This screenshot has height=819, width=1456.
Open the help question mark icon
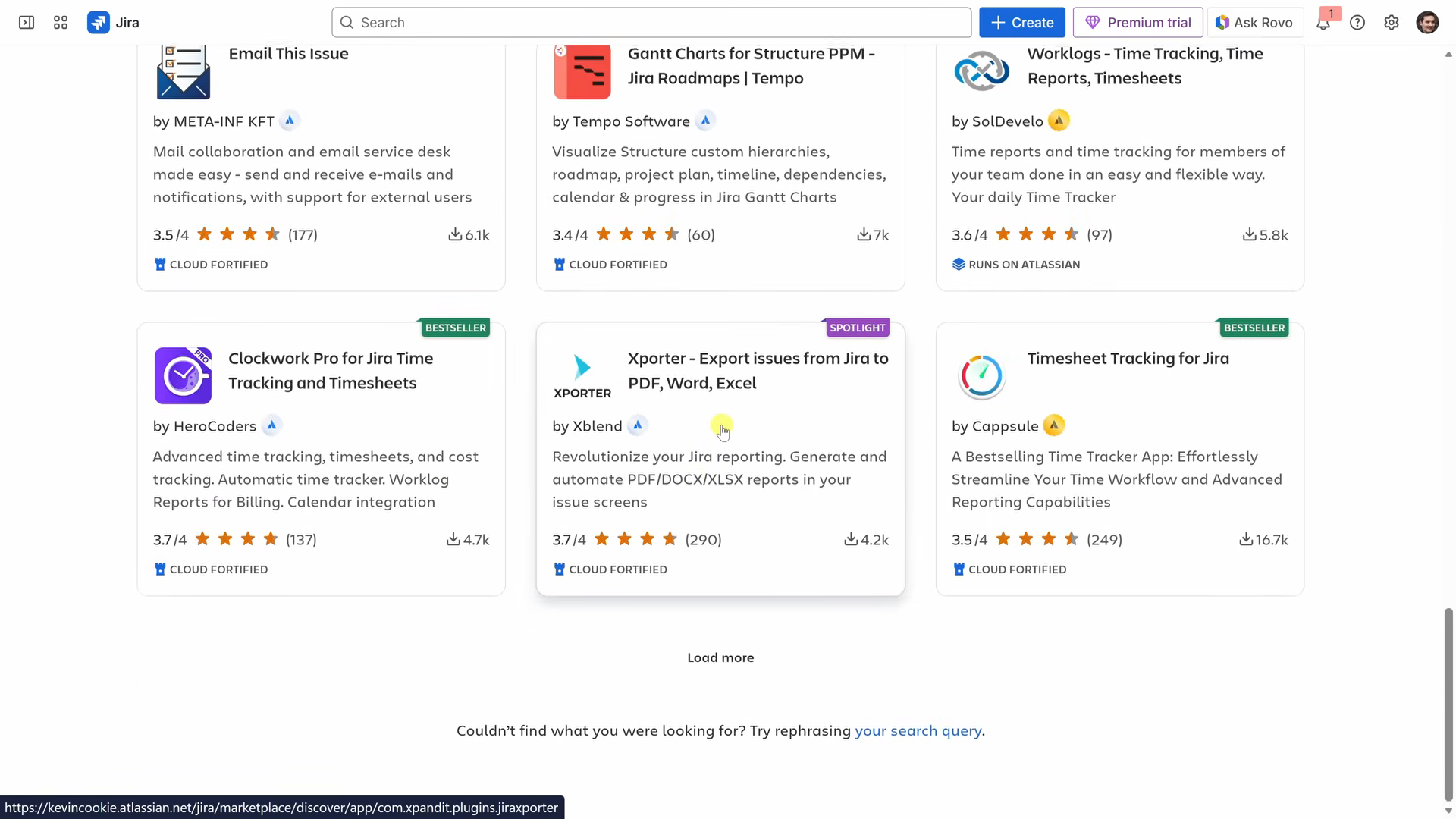click(1357, 23)
